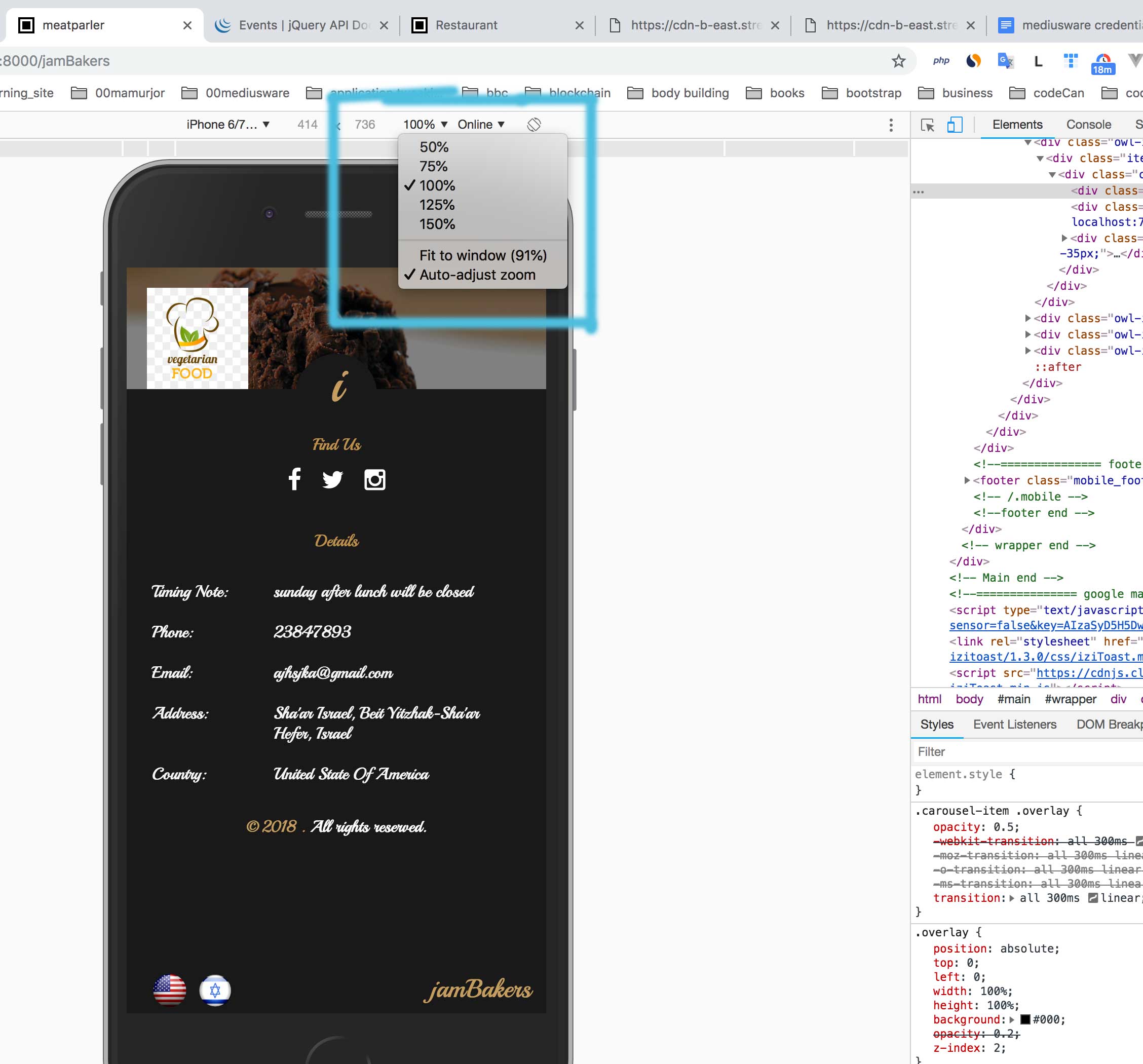The height and width of the screenshot is (1064, 1143).
Task: Open the body building bookmark folder
Action: [x=678, y=93]
